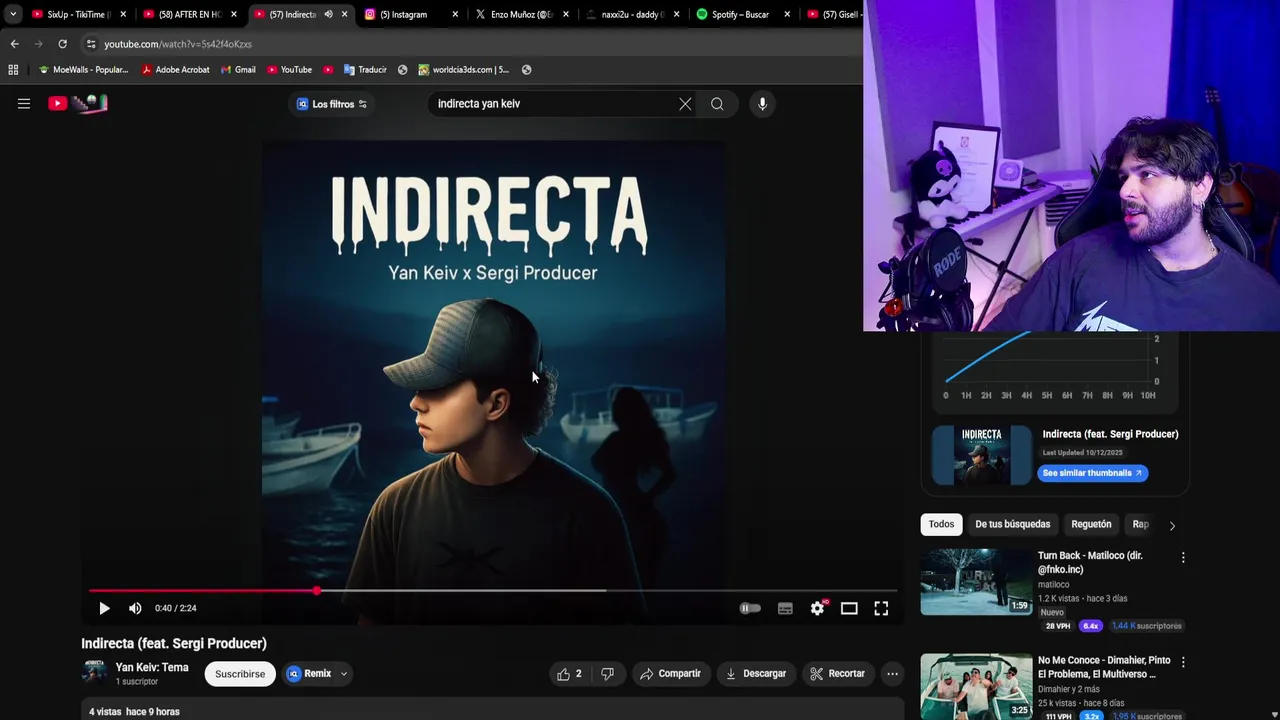Open the Compartir share dialog
Viewport: 1280px width, 720px height.
[670, 674]
